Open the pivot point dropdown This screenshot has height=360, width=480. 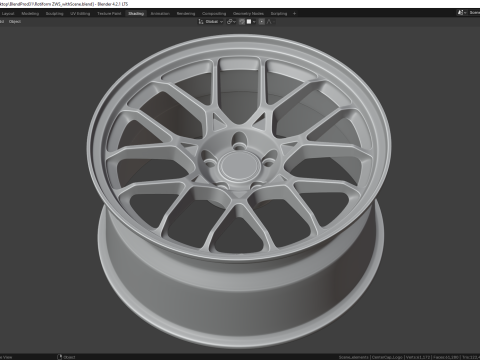[x=231, y=22]
